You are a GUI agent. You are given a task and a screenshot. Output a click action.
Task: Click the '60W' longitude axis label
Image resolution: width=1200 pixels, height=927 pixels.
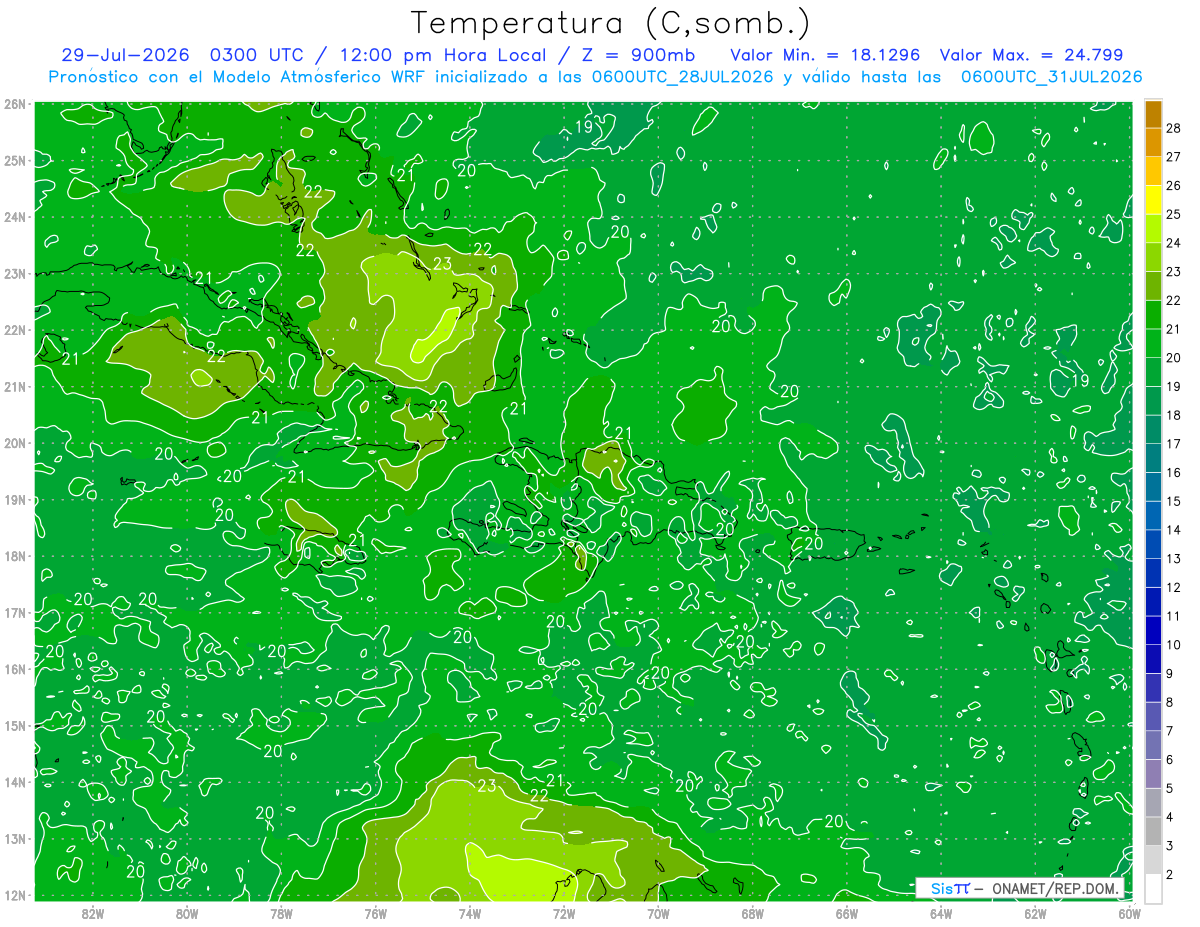pos(1129,913)
